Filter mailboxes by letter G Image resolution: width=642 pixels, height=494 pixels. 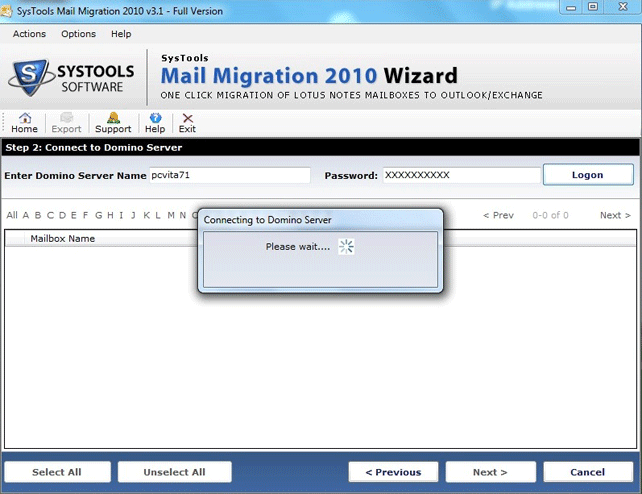point(99,215)
